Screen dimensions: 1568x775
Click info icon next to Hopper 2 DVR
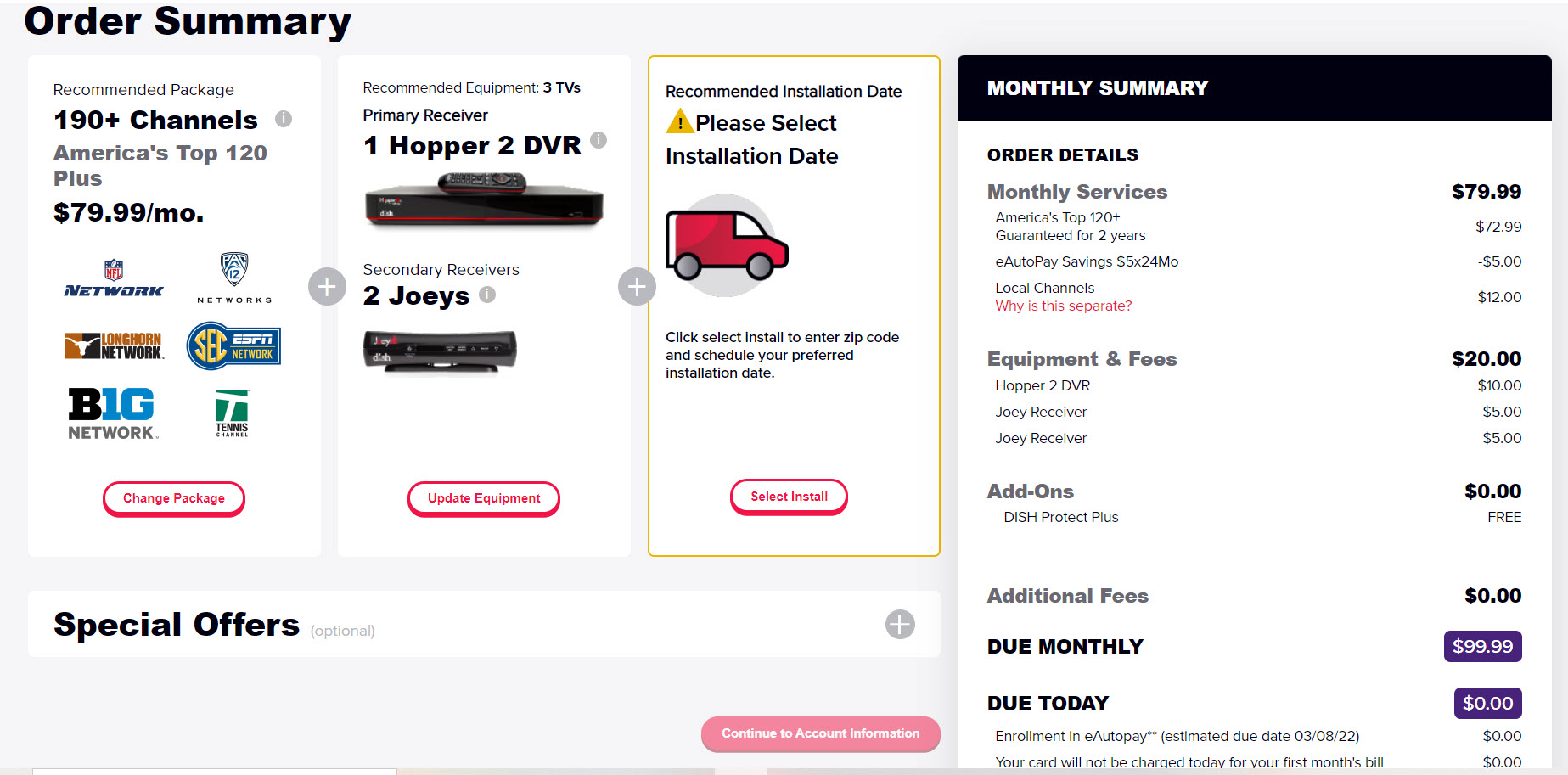click(599, 140)
